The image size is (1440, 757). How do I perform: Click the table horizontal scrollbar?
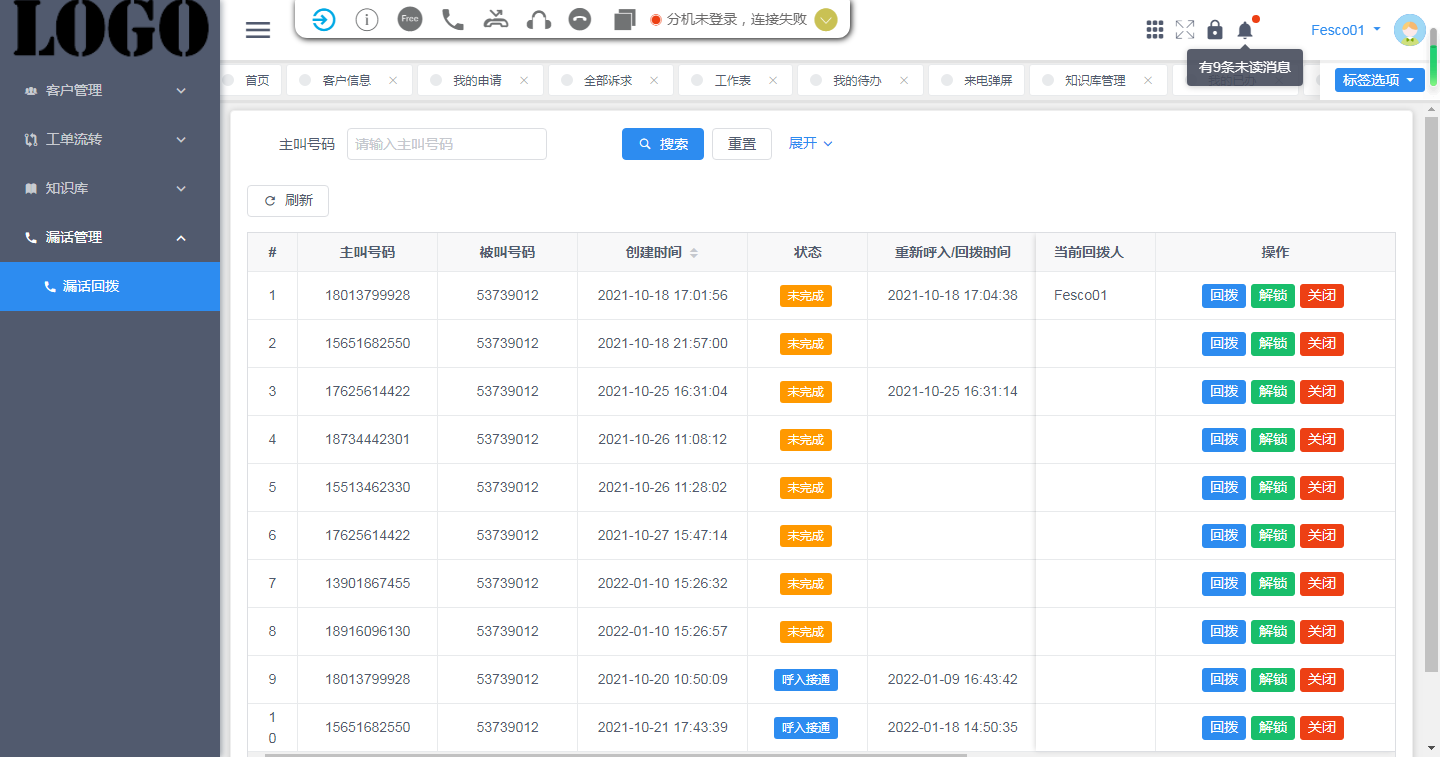616,755
